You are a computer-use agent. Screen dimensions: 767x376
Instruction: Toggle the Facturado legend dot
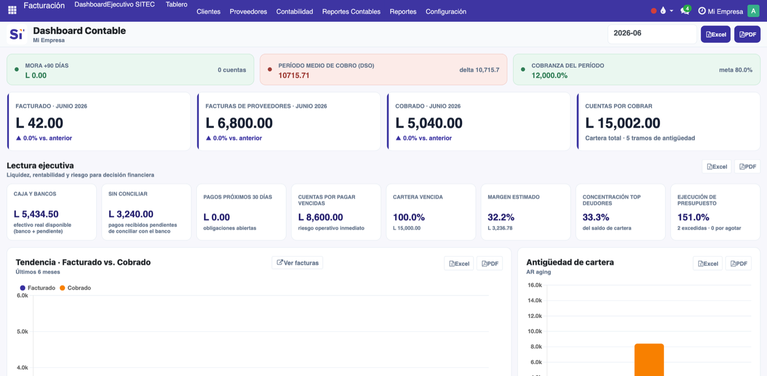[x=23, y=288]
